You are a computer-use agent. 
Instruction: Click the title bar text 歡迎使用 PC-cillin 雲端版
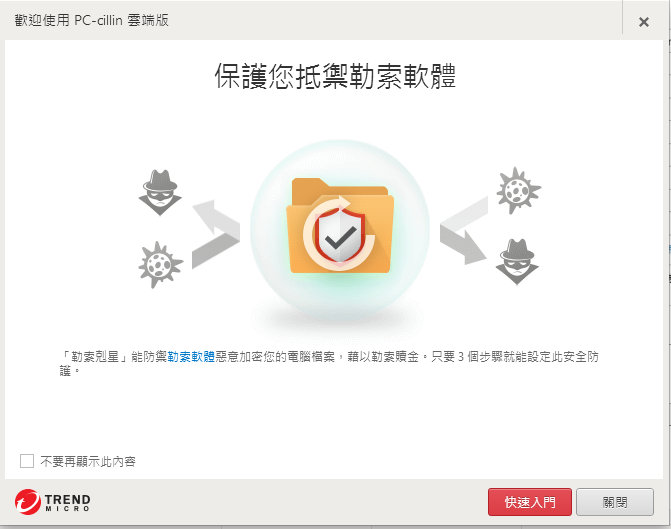(92, 20)
